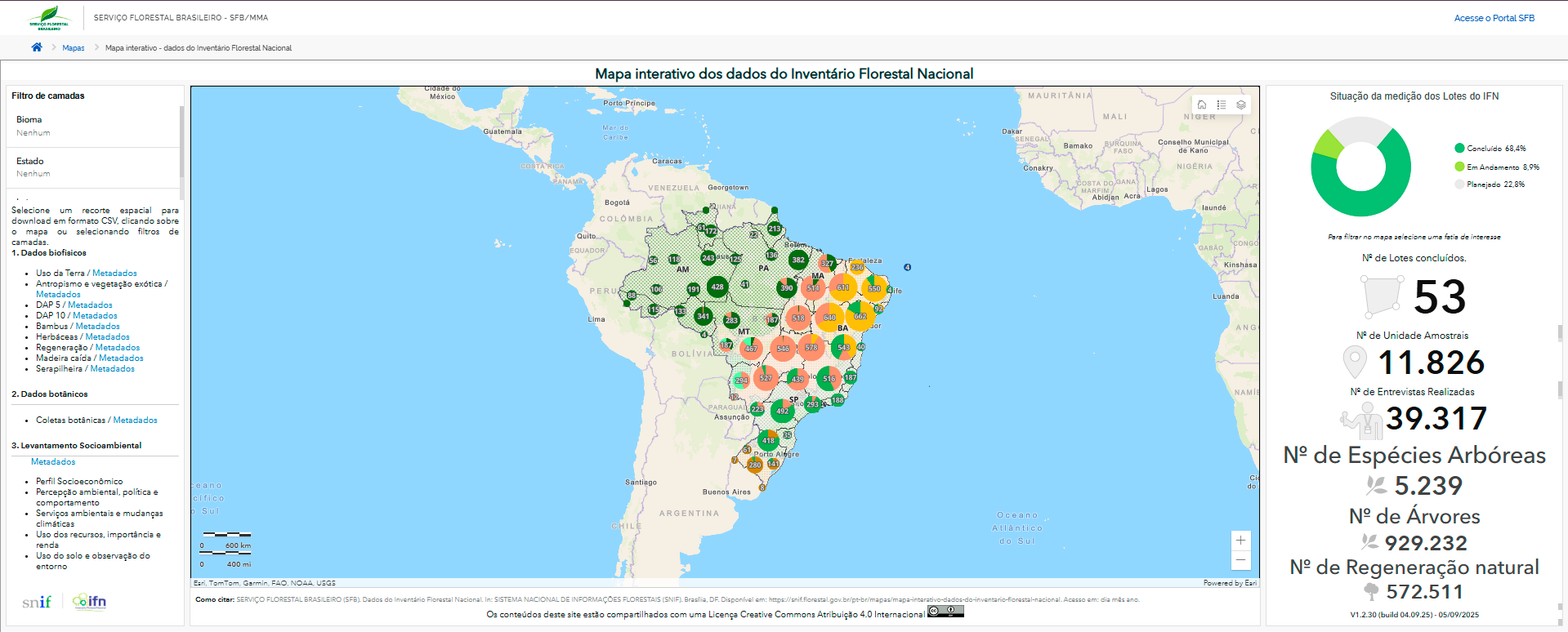Go to the Mapas breadcrumb link
The image size is (1568, 632).
pos(74,48)
